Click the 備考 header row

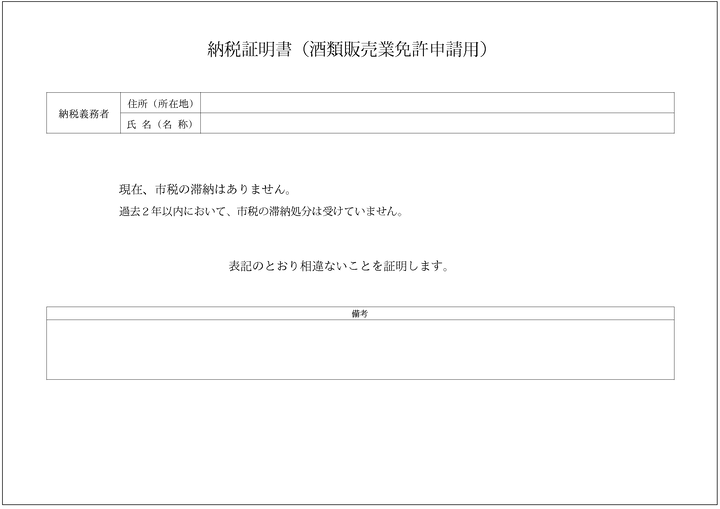pyautogui.click(x=360, y=313)
